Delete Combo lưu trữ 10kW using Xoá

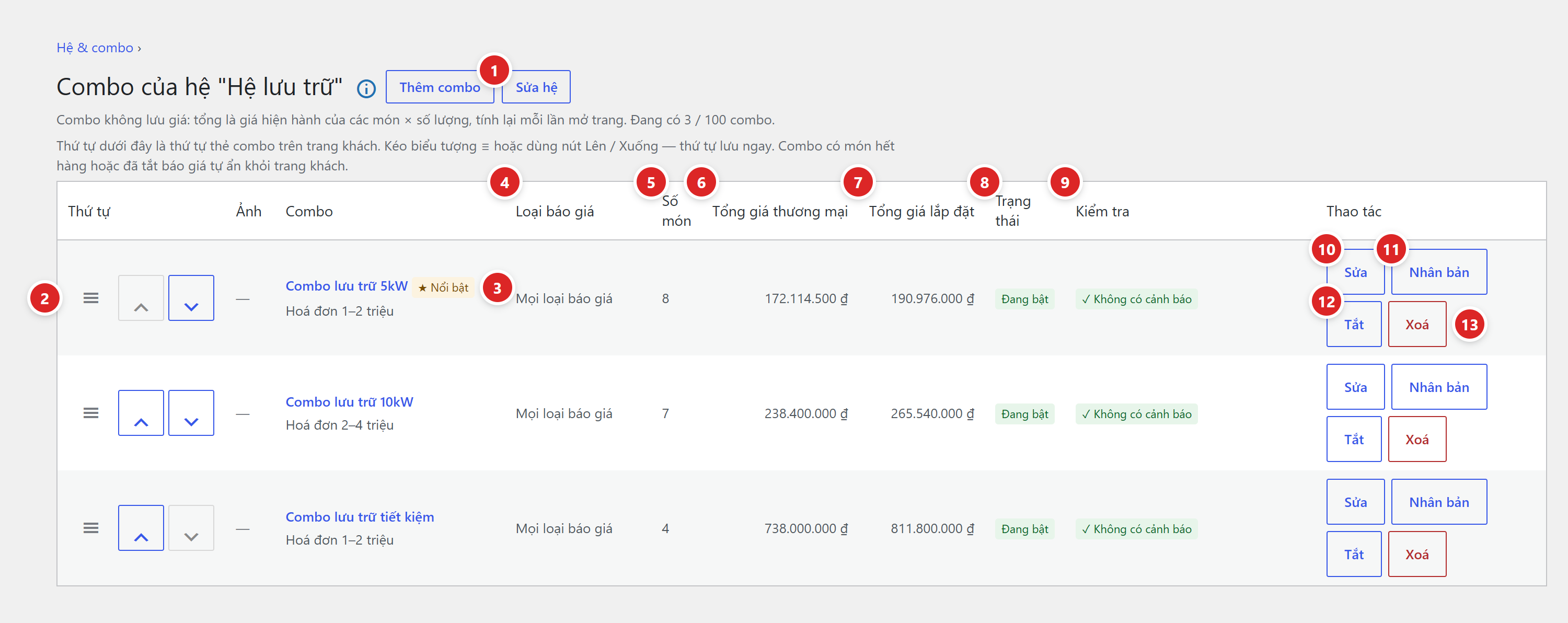(x=1417, y=439)
